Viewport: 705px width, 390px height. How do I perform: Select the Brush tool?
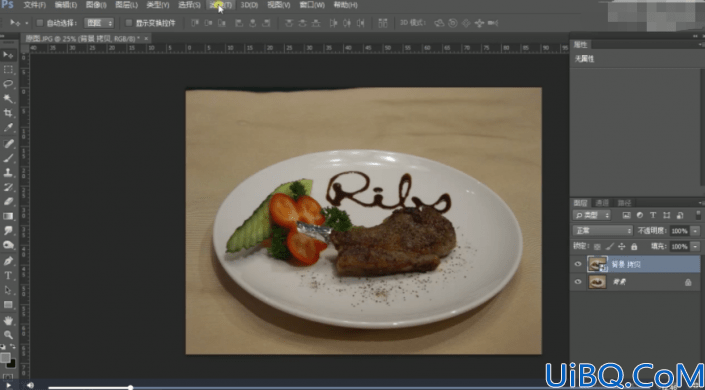8,158
